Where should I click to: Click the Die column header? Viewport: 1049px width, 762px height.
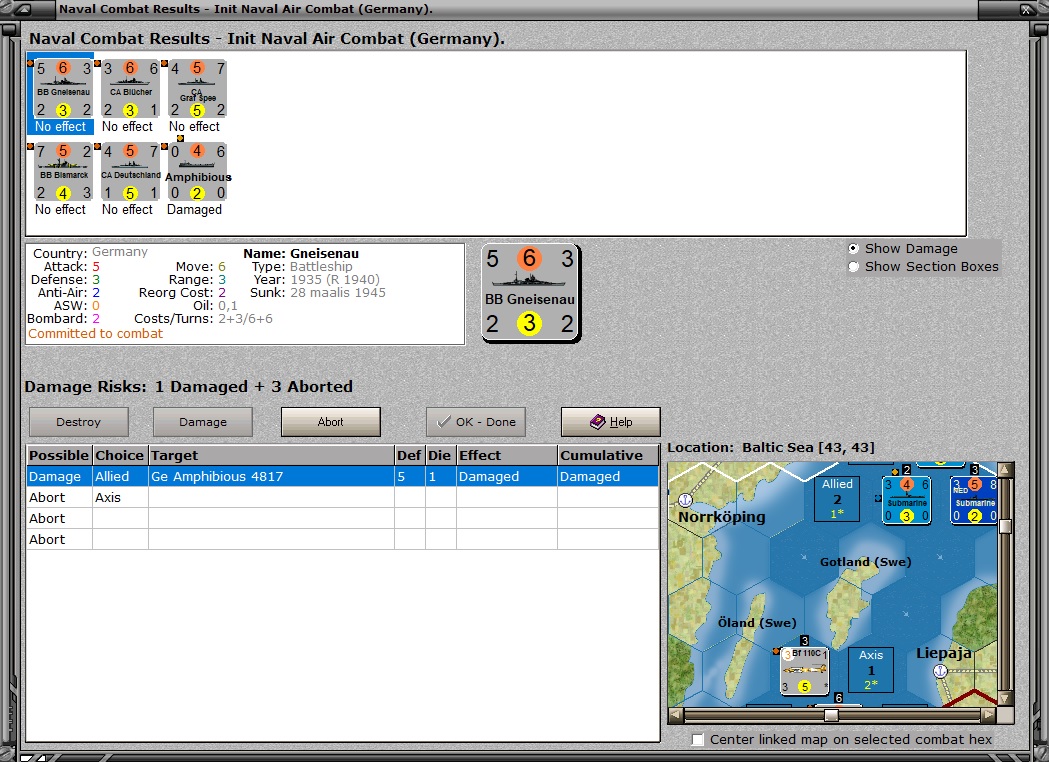tap(441, 456)
